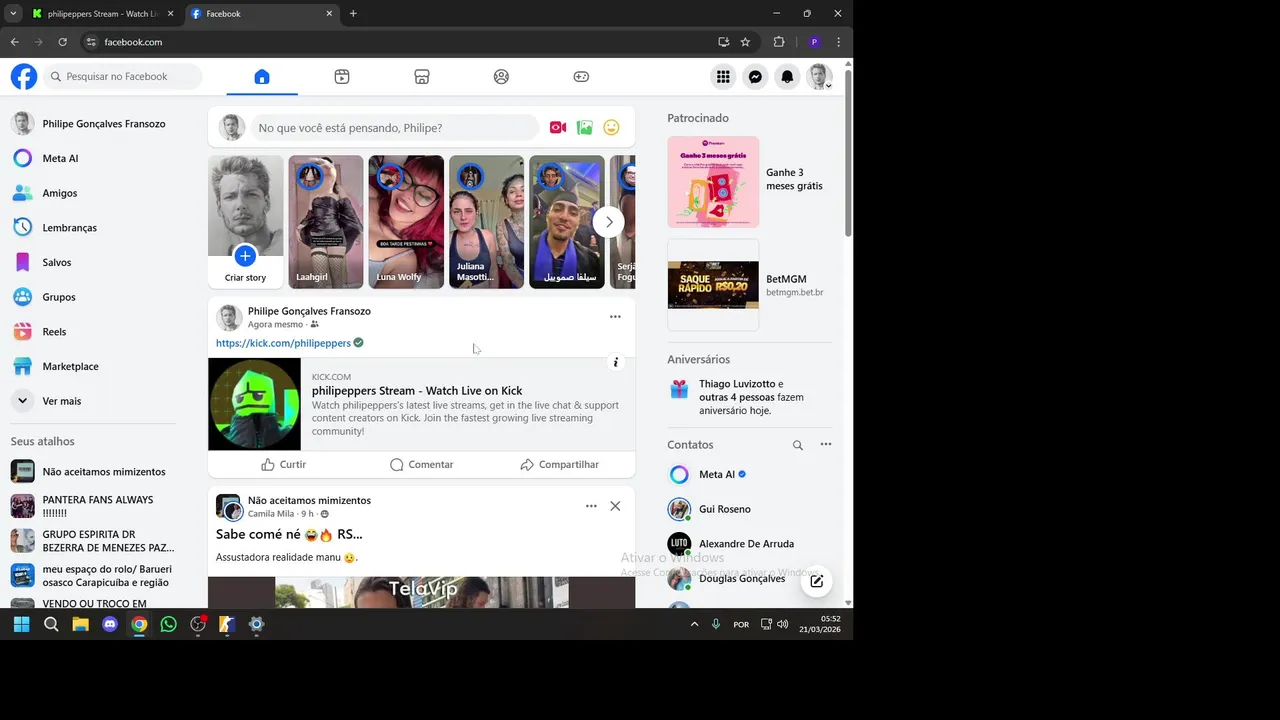
Task: Open chat with Gui Roseno
Action: (x=749, y=509)
